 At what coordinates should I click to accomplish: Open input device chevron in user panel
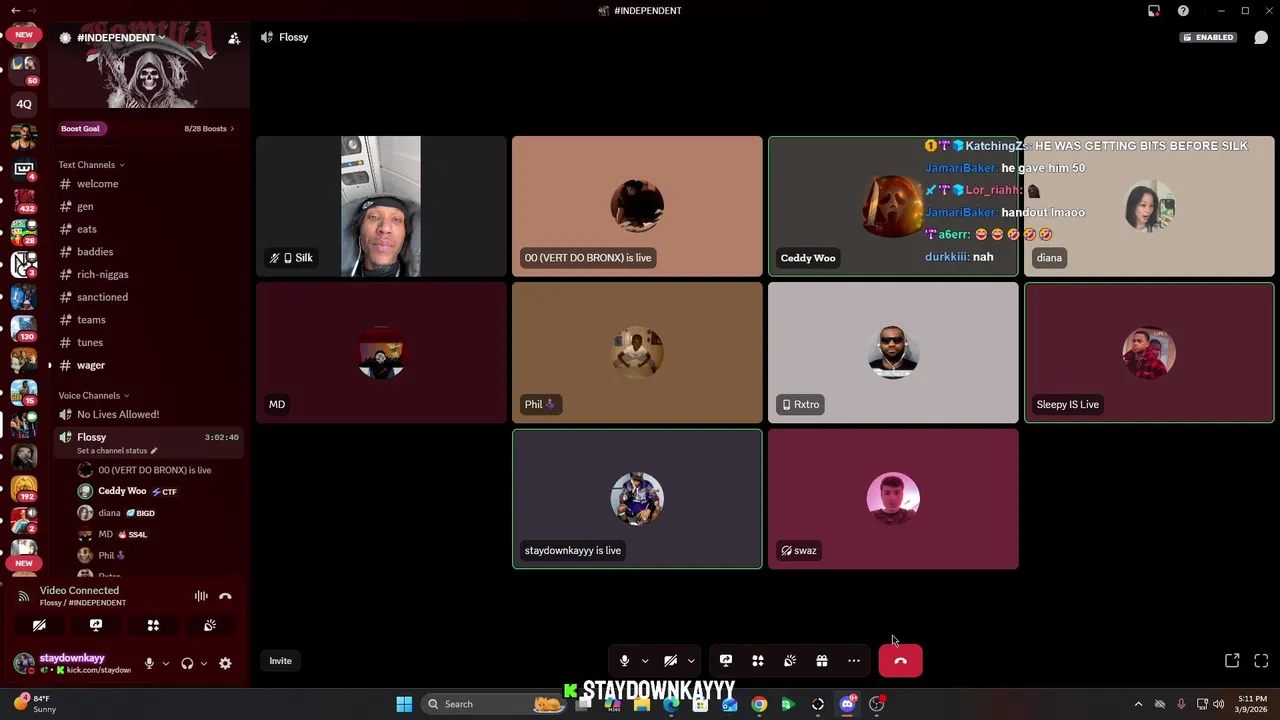166,663
